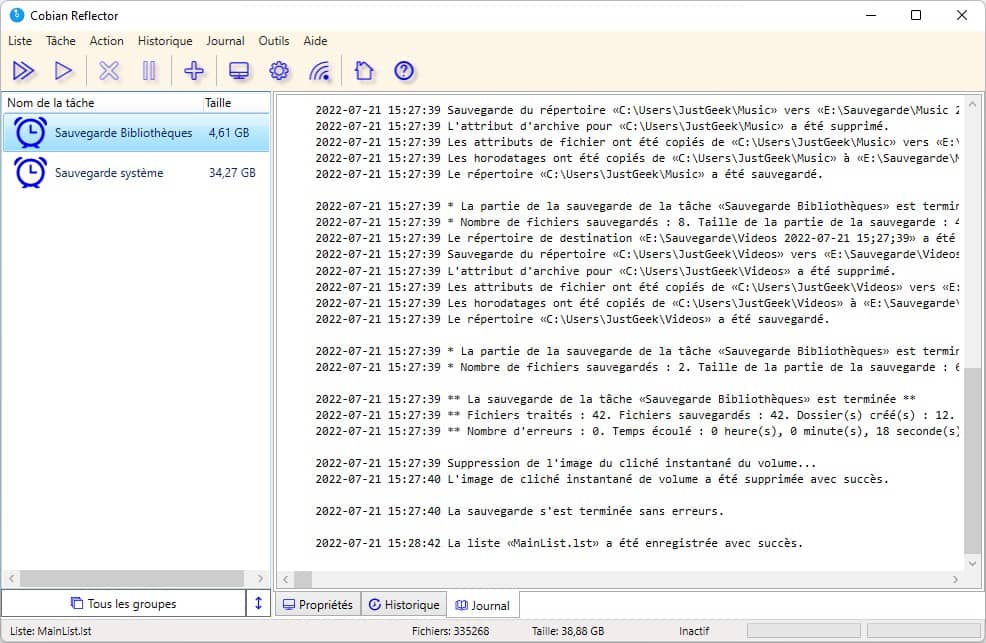986x643 pixels.
Task: Open the Tâche menu
Action: [60, 41]
